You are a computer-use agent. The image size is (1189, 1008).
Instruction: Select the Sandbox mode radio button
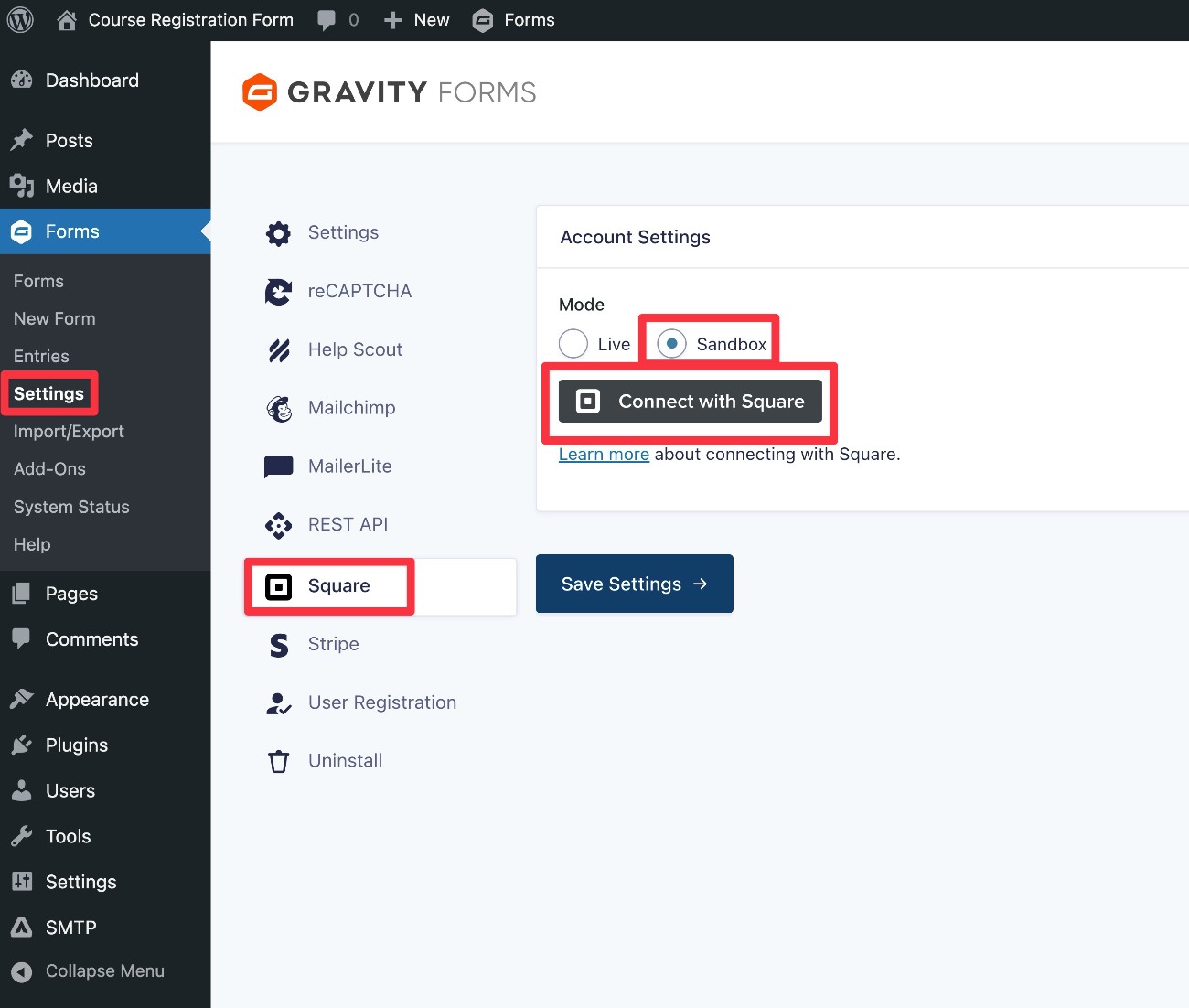(672, 344)
